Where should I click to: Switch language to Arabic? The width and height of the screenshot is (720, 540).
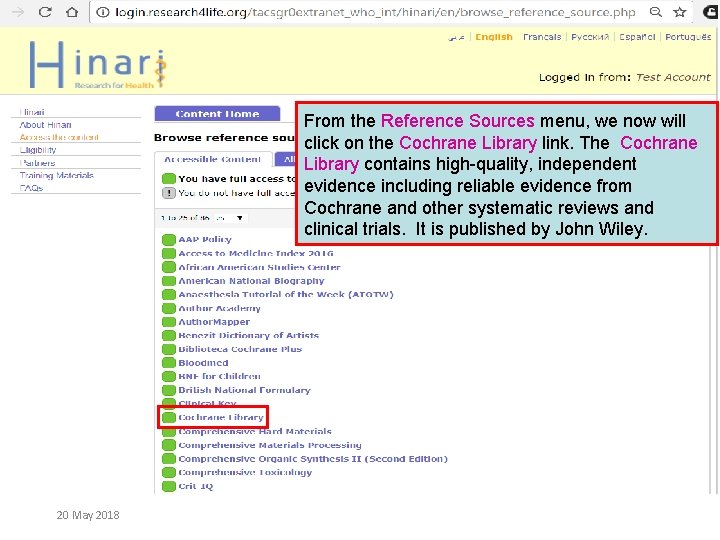tap(456, 37)
